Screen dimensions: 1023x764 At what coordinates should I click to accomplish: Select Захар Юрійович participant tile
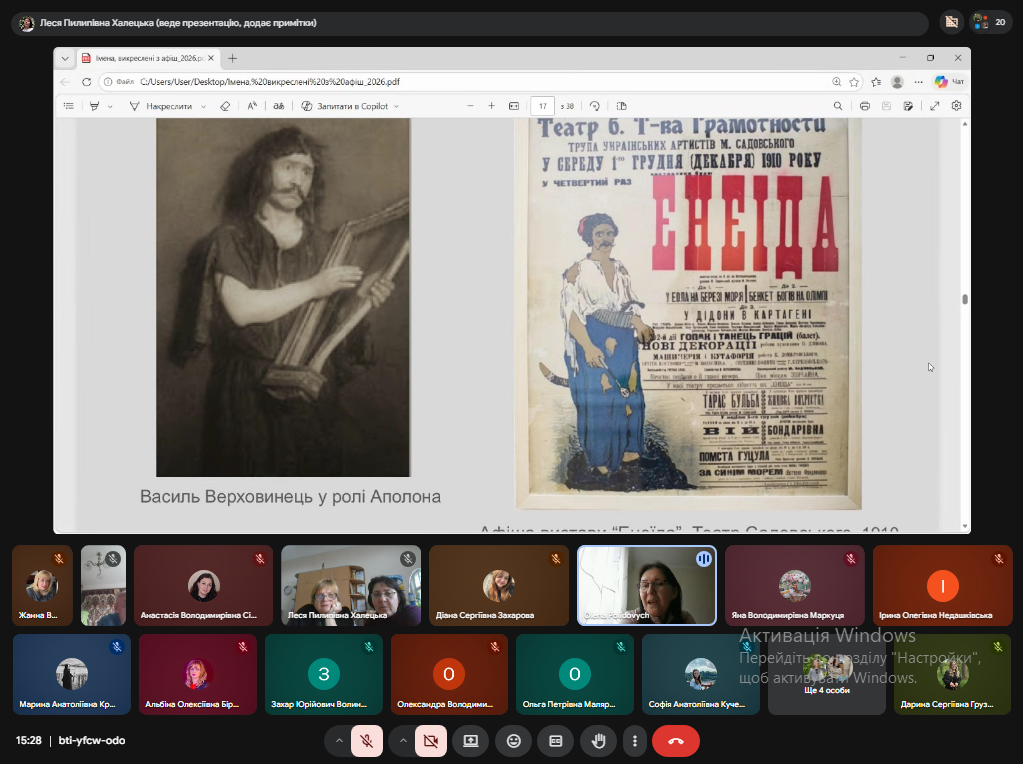[x=324, y=674]
